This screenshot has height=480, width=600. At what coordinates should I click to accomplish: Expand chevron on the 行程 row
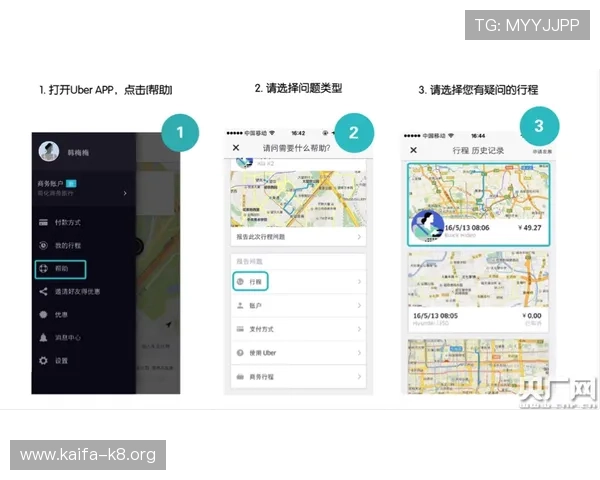tap(359, 282)
